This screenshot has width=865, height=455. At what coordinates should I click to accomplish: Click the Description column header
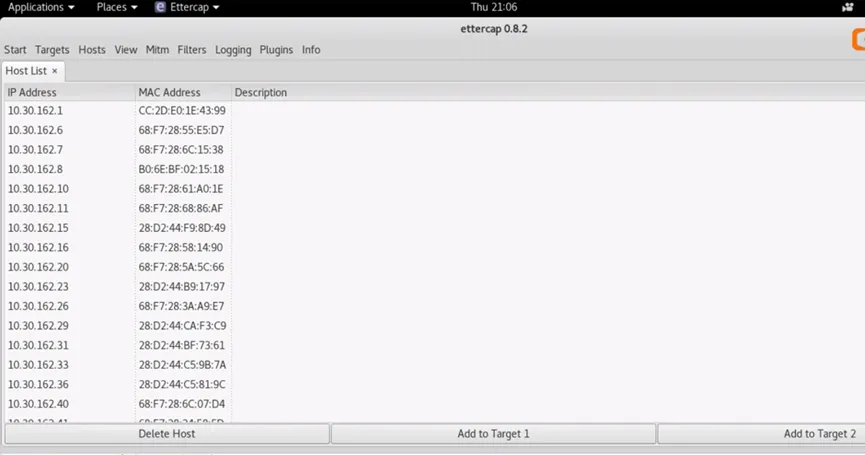pyautogui.click(x=260, y=93)
